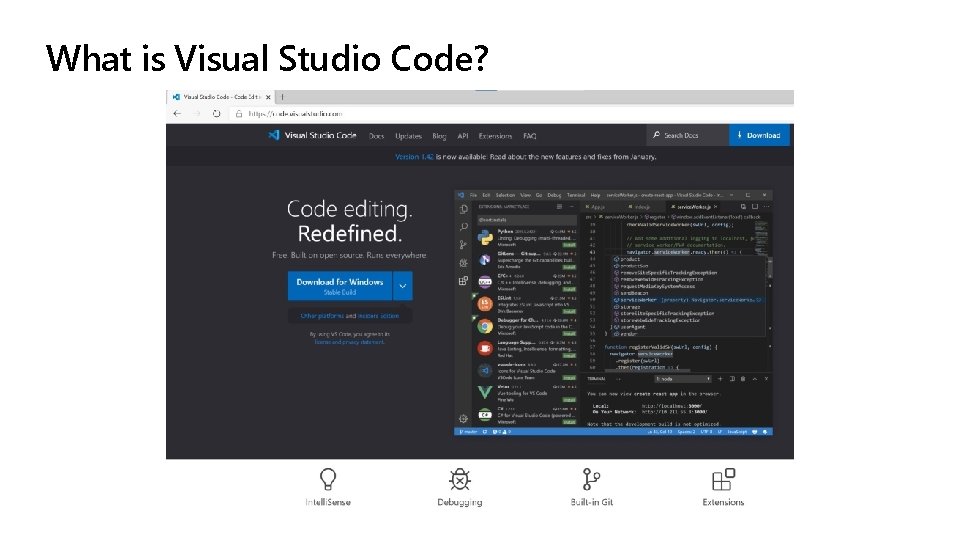Click the extensions marketplace search box
The image size is (960, 540).
[x=527, y=220]
